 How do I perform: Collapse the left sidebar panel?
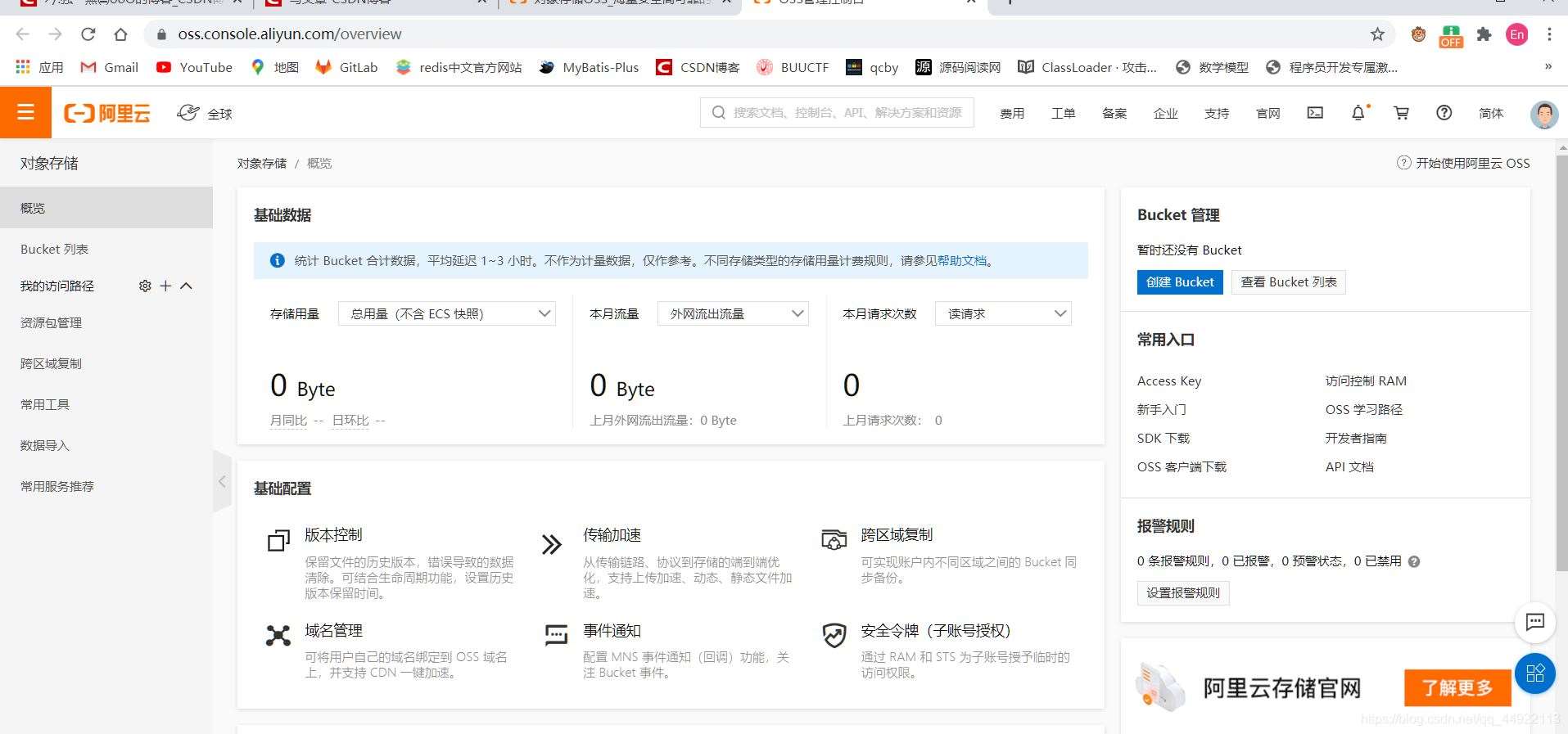[x=222, y=481]
